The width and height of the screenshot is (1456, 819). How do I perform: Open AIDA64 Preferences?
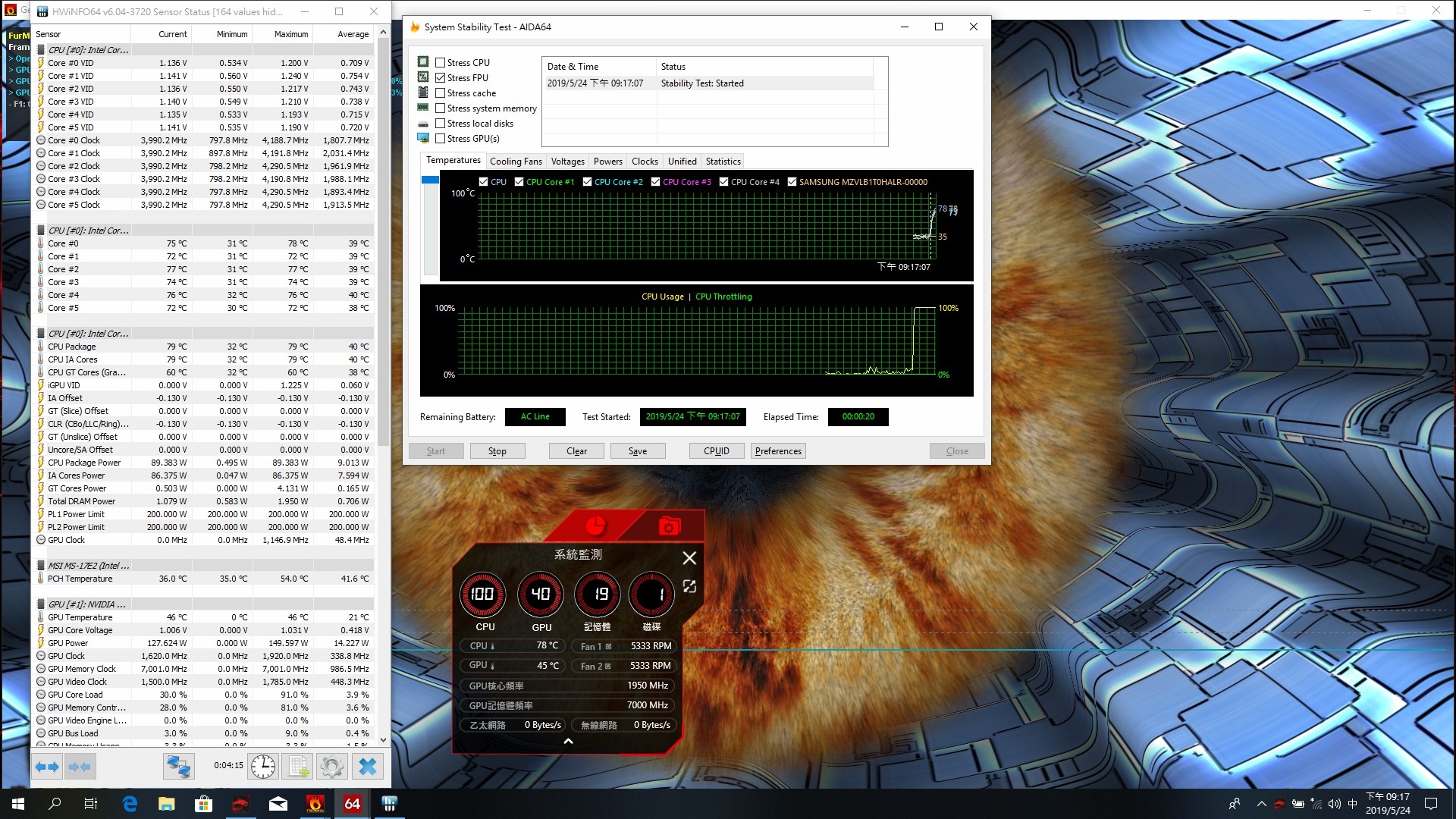tap(778, 451)
